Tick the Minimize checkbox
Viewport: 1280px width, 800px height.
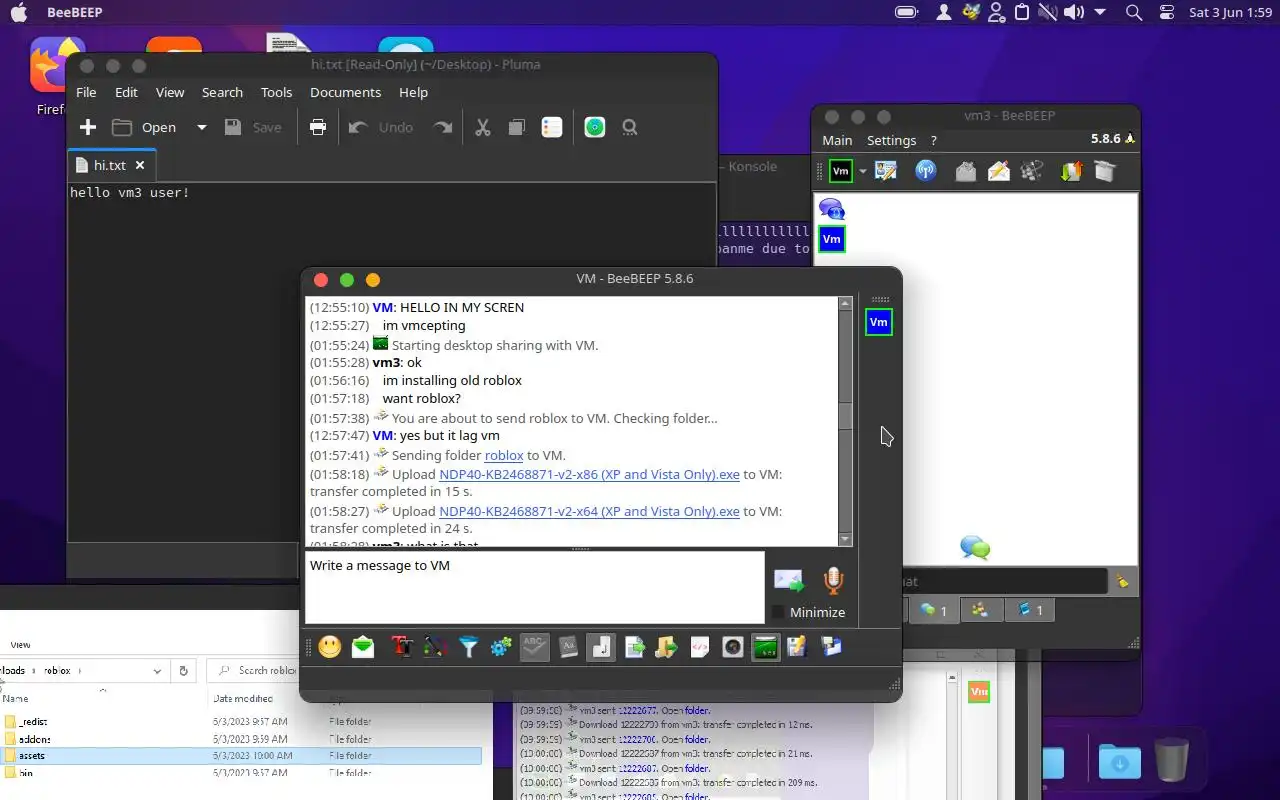[x=778, y=612]
